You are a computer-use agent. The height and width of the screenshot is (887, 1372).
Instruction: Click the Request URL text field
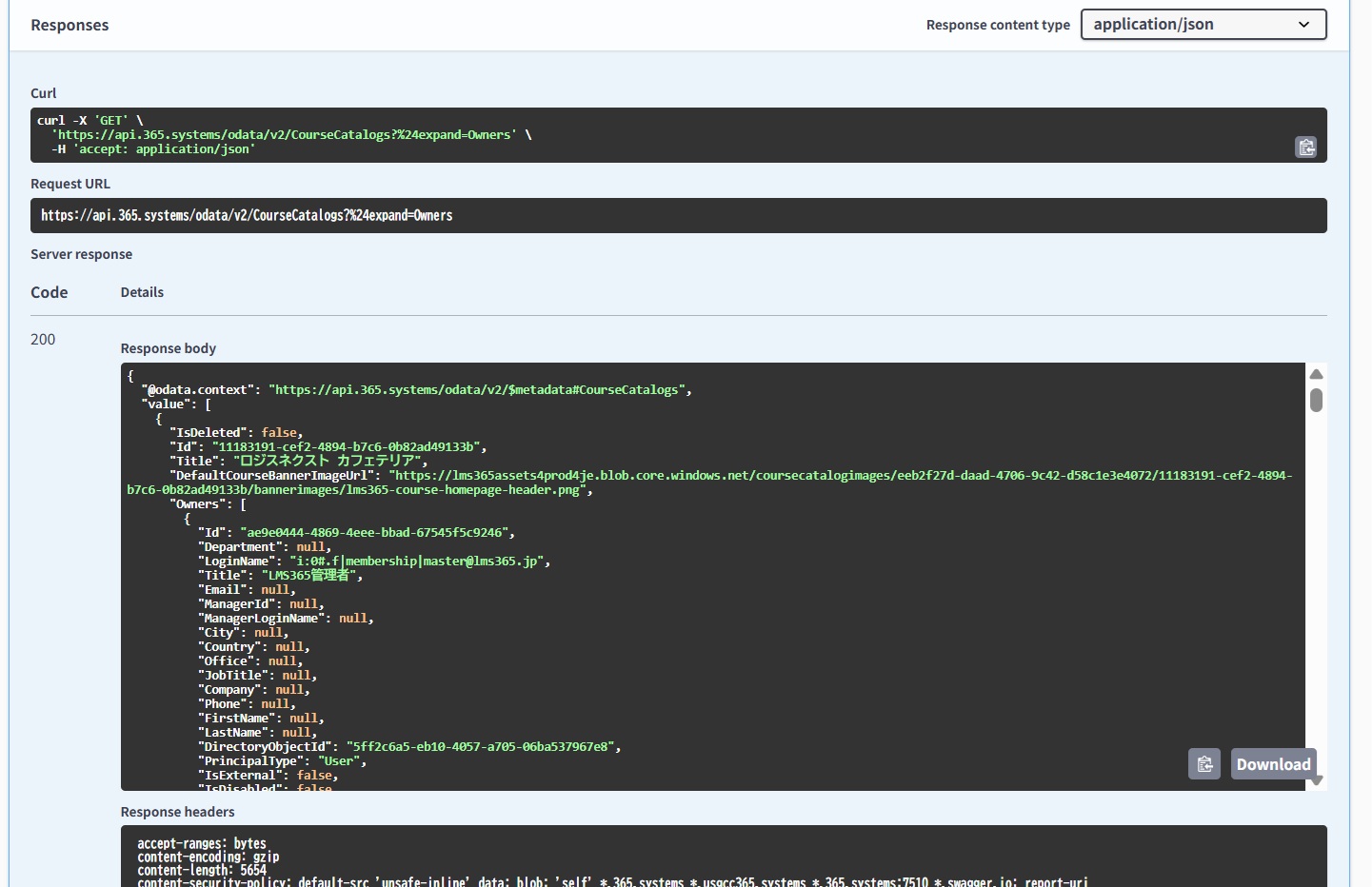tap(679, 215)
